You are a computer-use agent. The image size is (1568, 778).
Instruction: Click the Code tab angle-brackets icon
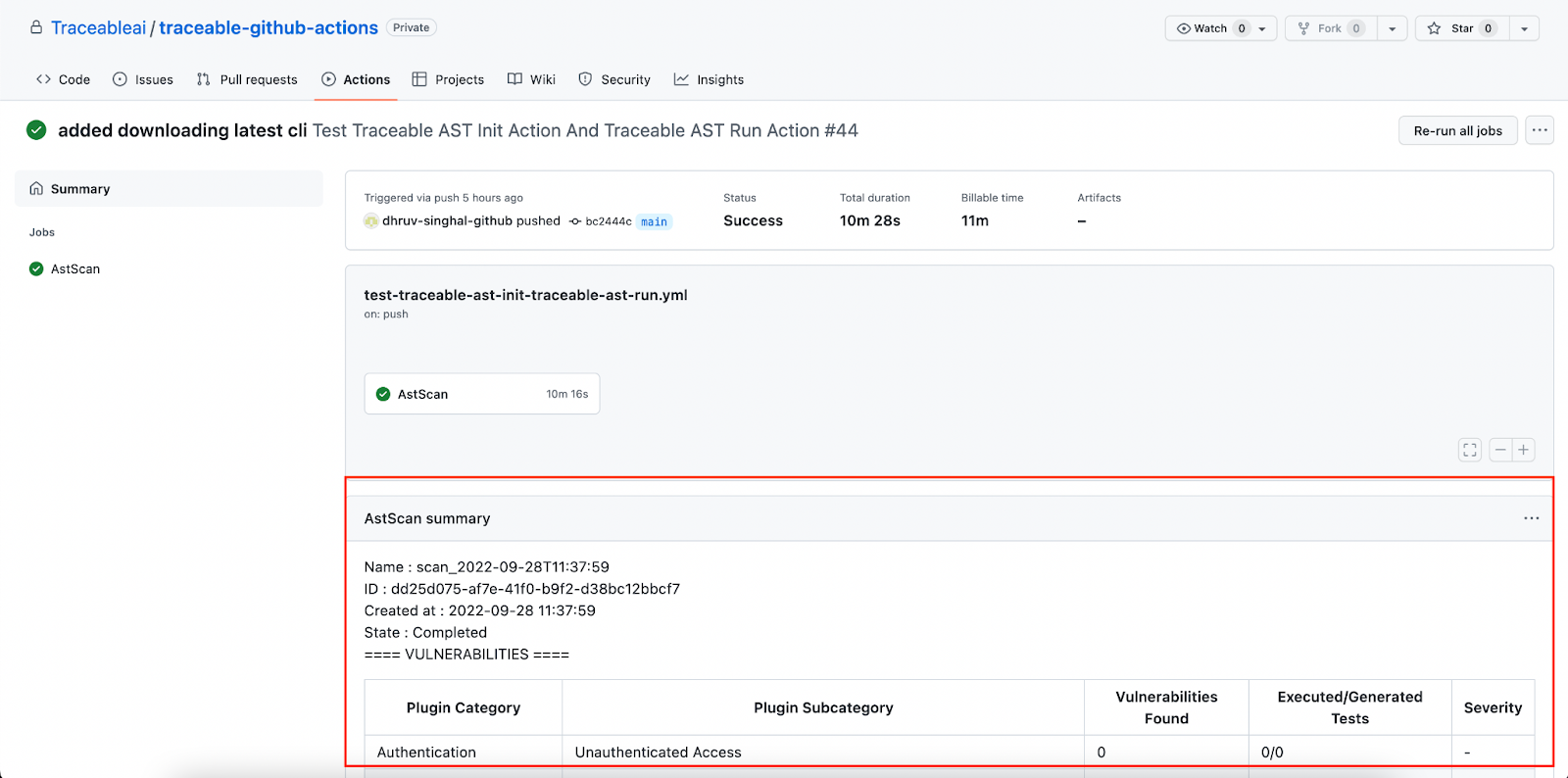43,79
